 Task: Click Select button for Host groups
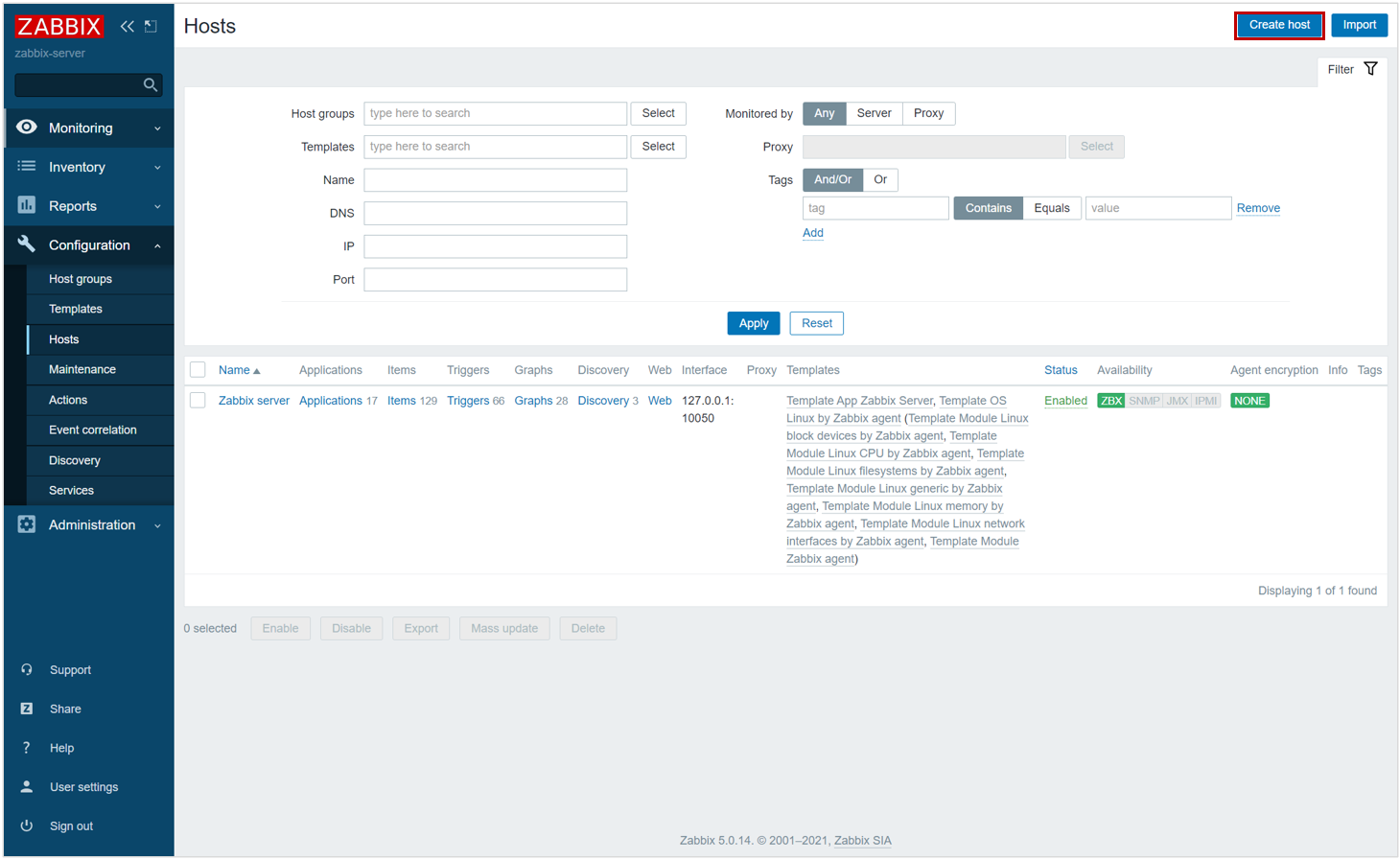(x=659, y=113)
